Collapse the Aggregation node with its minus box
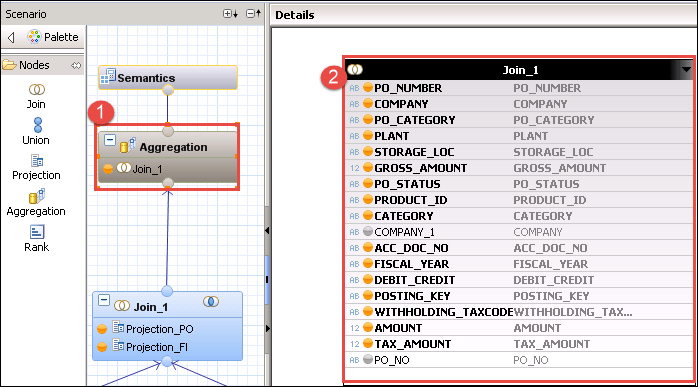Viewport: 698px width, 387px height. click(x=110, y=140)
